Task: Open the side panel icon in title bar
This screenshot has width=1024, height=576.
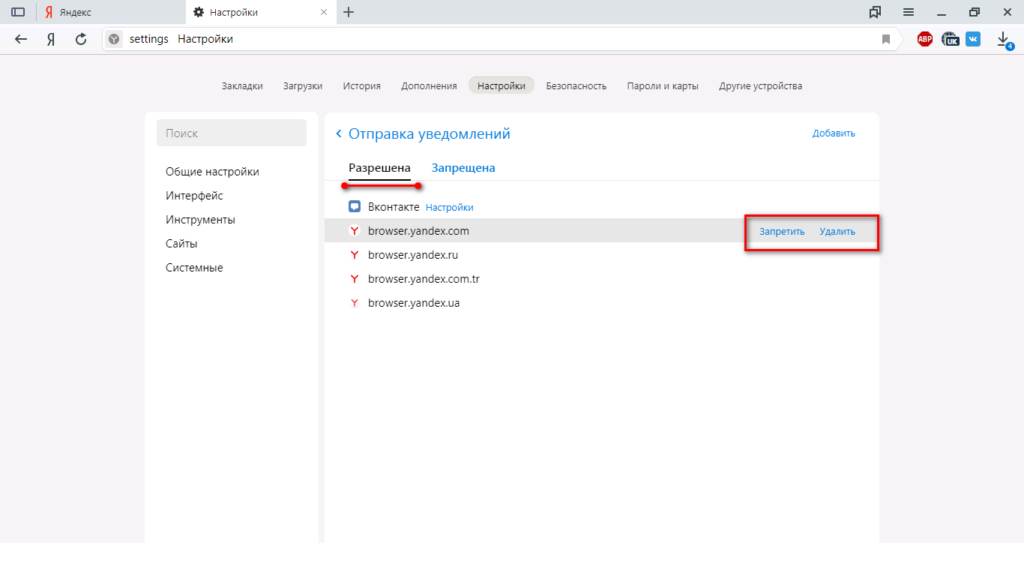Action: [x=18, y=12]
